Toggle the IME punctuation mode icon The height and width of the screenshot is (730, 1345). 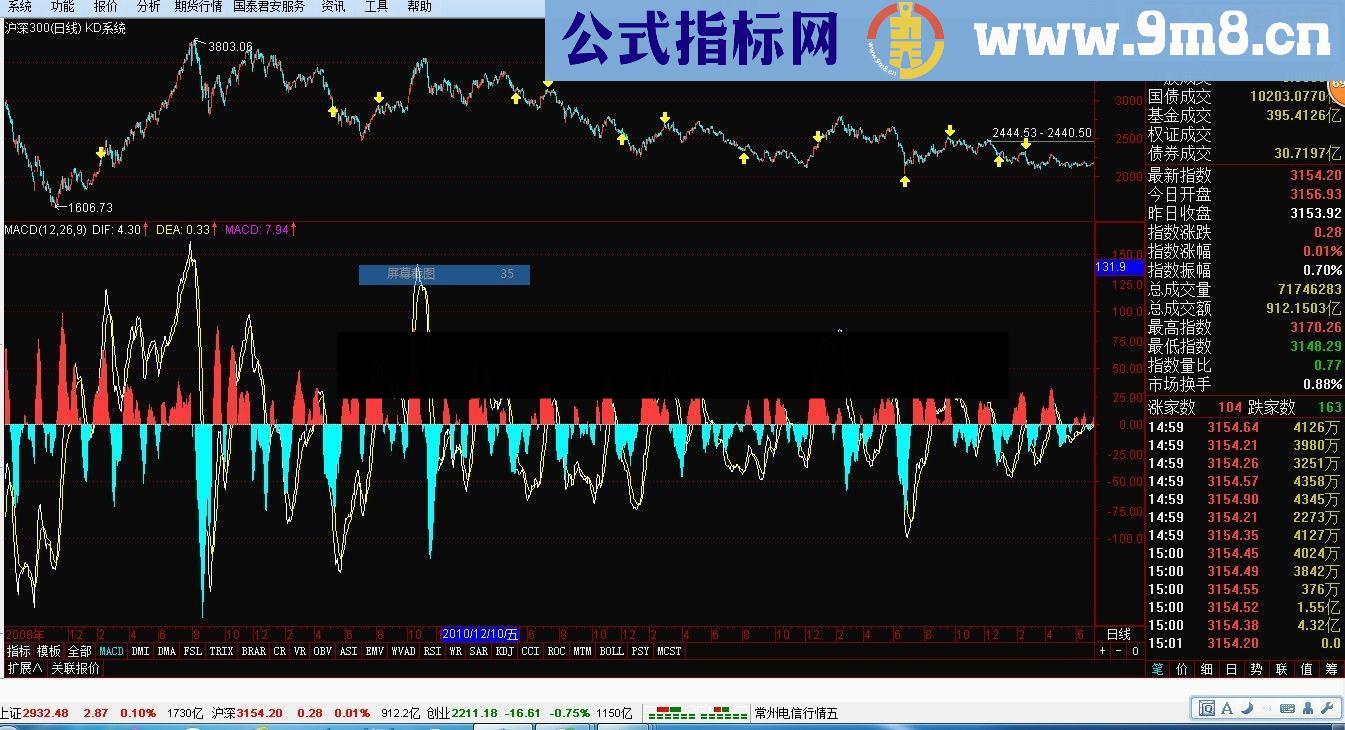tap(1265, 709)
